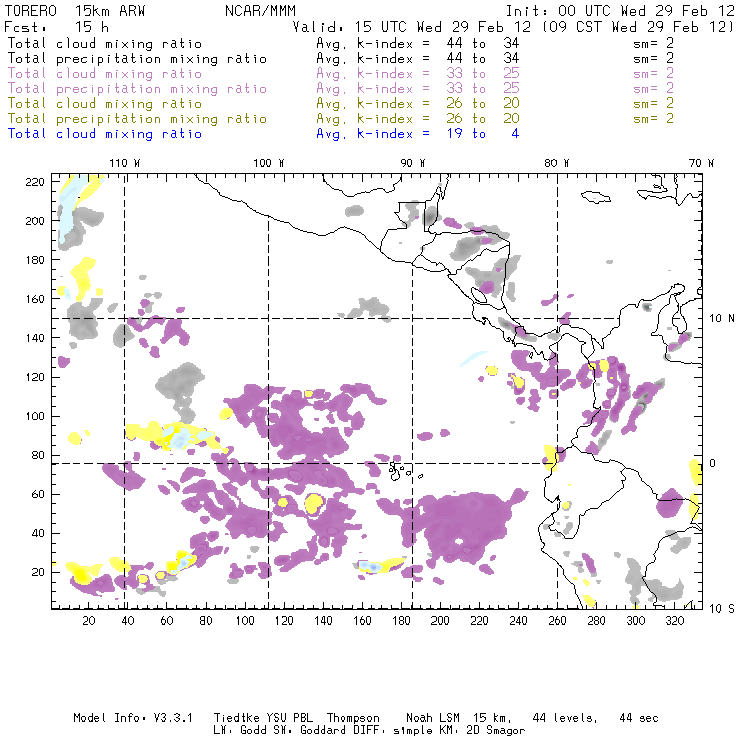Click the '80 W' longitude label
Image resolution: width=740 pixels, height=740 pixels.
(556, 163)
